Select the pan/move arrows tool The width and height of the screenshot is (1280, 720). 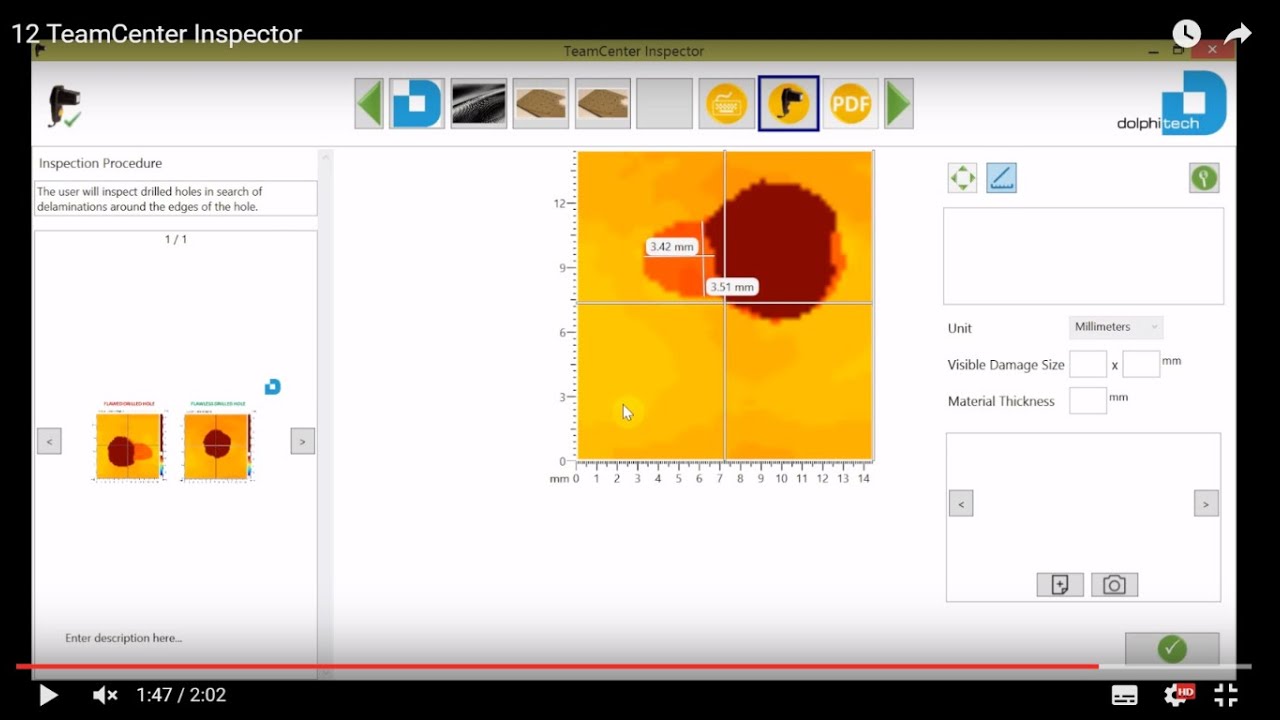(x=962, y=178)
